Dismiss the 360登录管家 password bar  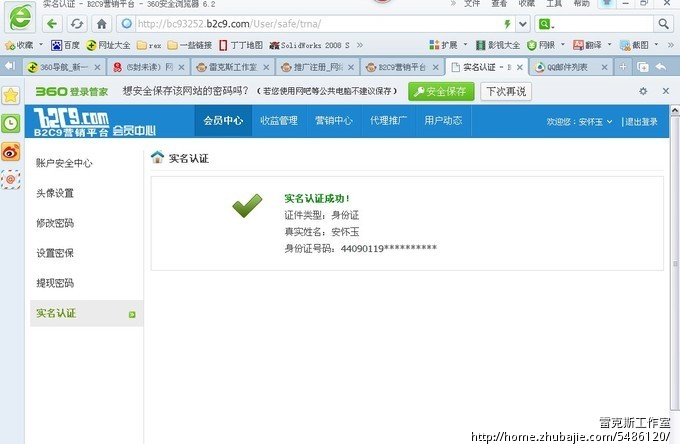tap(666, 91)
